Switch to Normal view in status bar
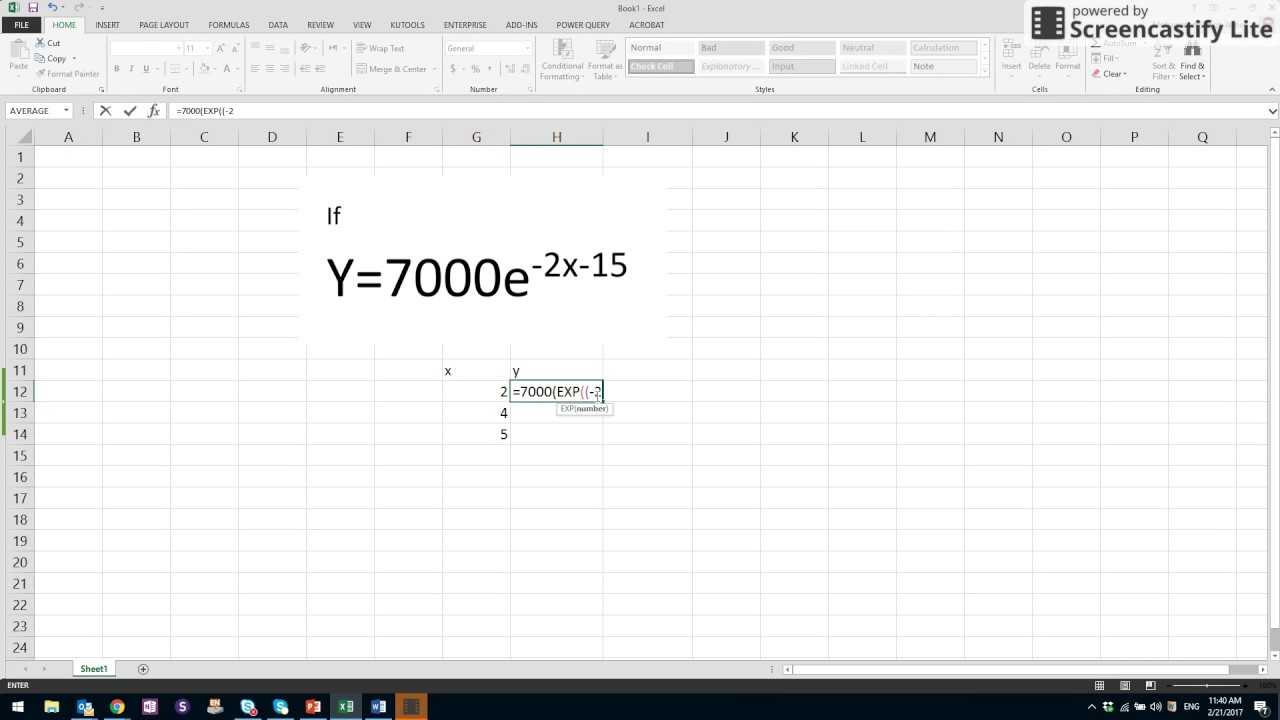The height and width of the screenshot is (720, 1280). click(1099, 685)
